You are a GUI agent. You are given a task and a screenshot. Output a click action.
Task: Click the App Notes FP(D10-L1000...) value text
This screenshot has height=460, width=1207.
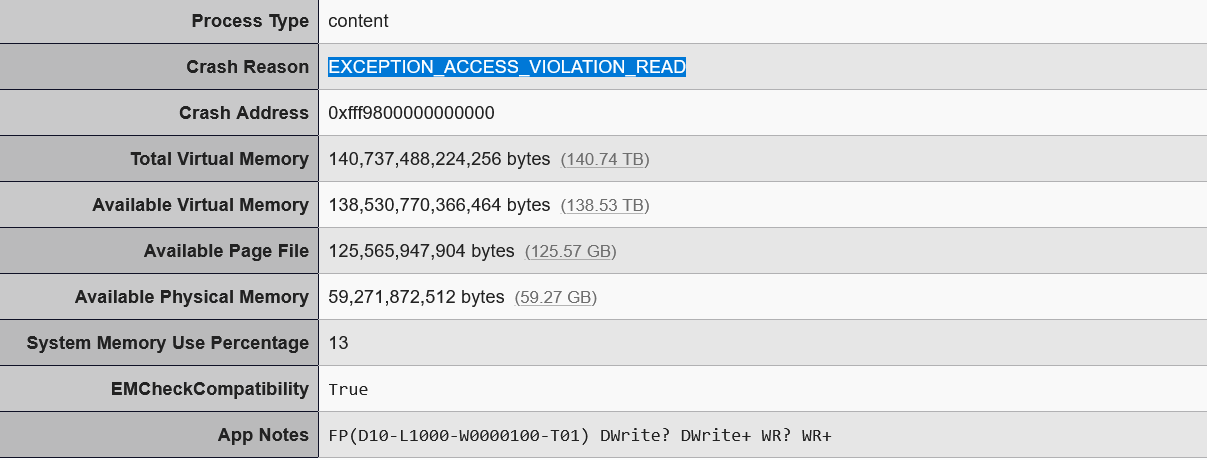pyautogui.click(x=580, y=436)
